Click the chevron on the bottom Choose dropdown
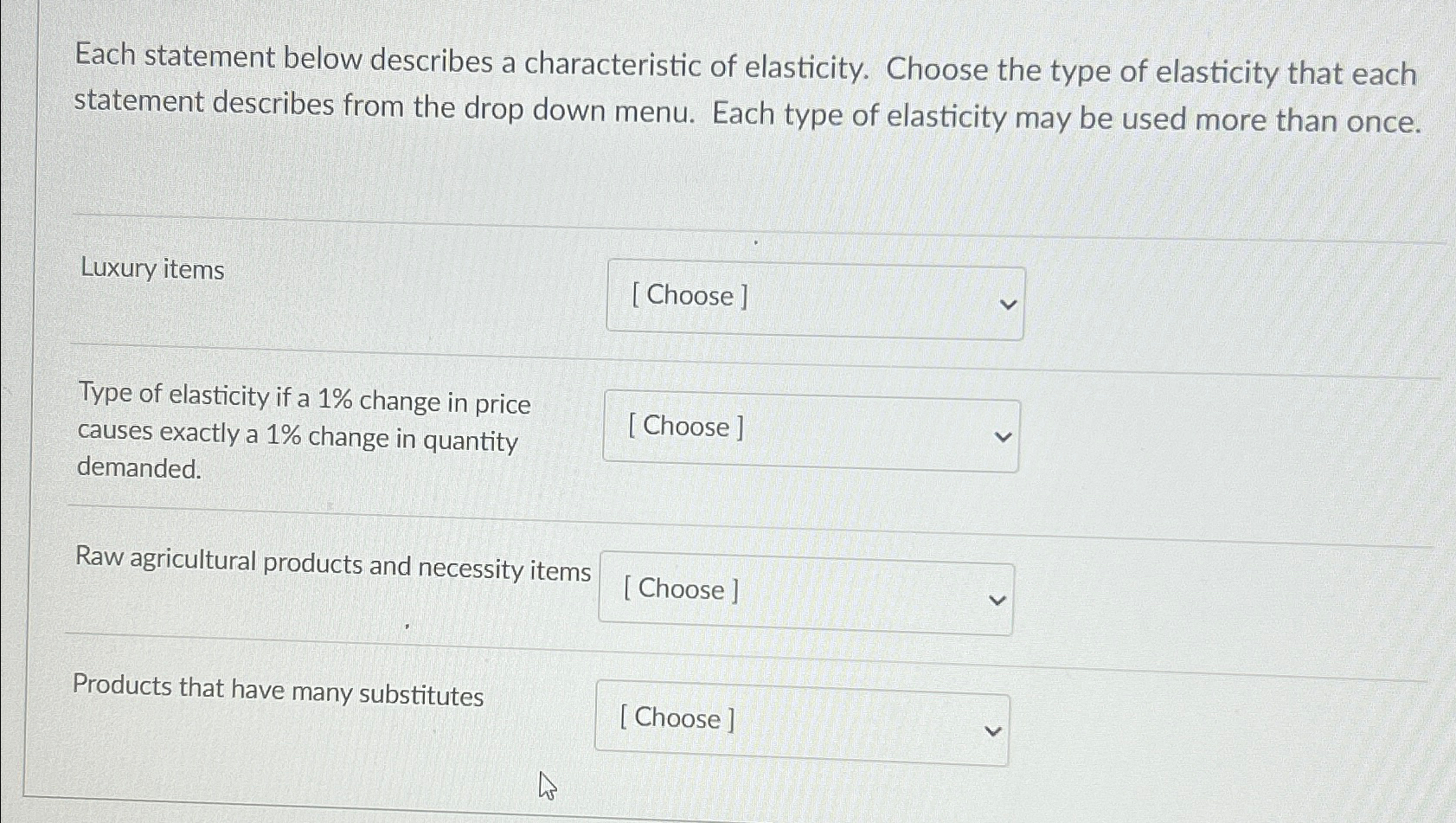Screen dimensions: 1456x823 pyautogui.click(x=991, y=730)
